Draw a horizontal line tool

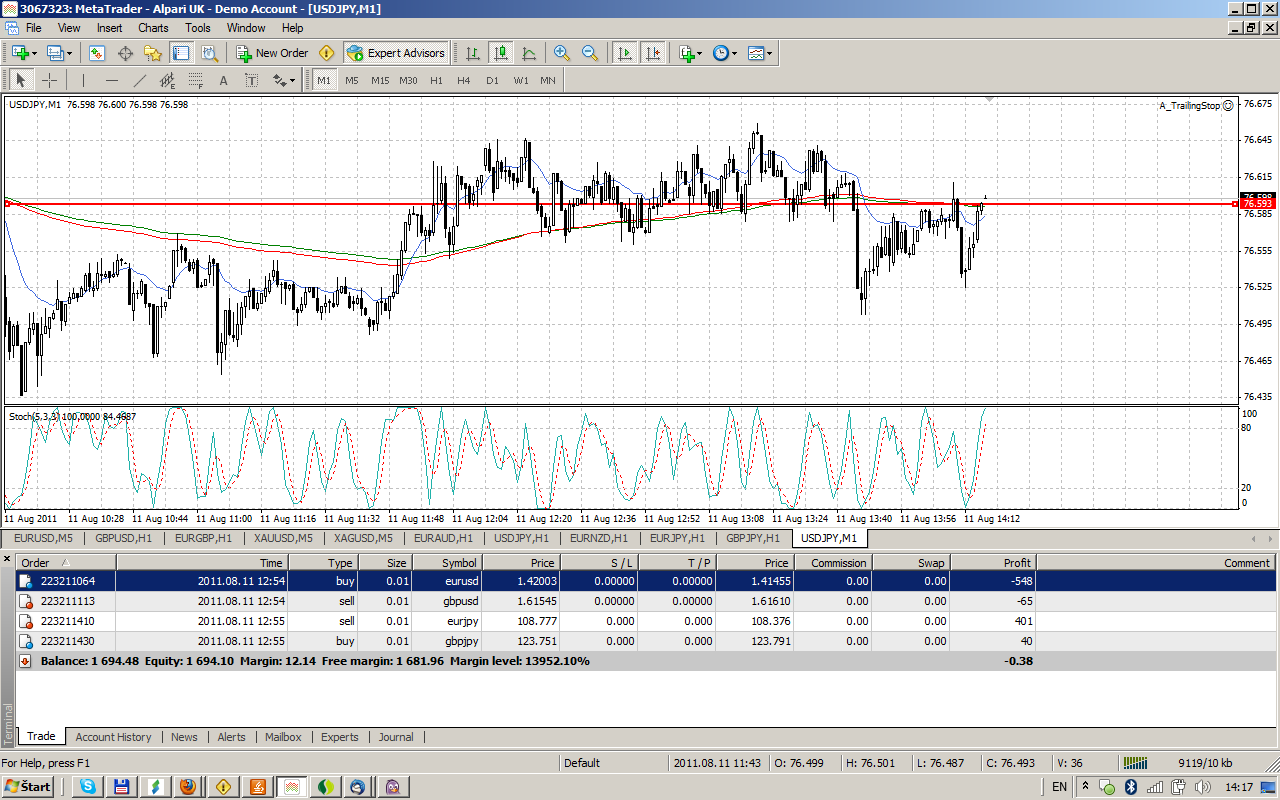coord(111,80)
